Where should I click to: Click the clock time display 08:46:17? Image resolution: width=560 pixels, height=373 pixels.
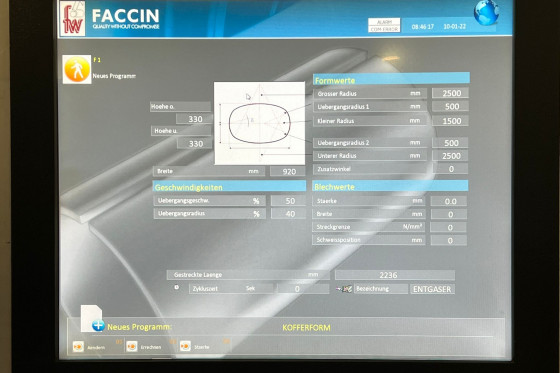pos(422,27)
